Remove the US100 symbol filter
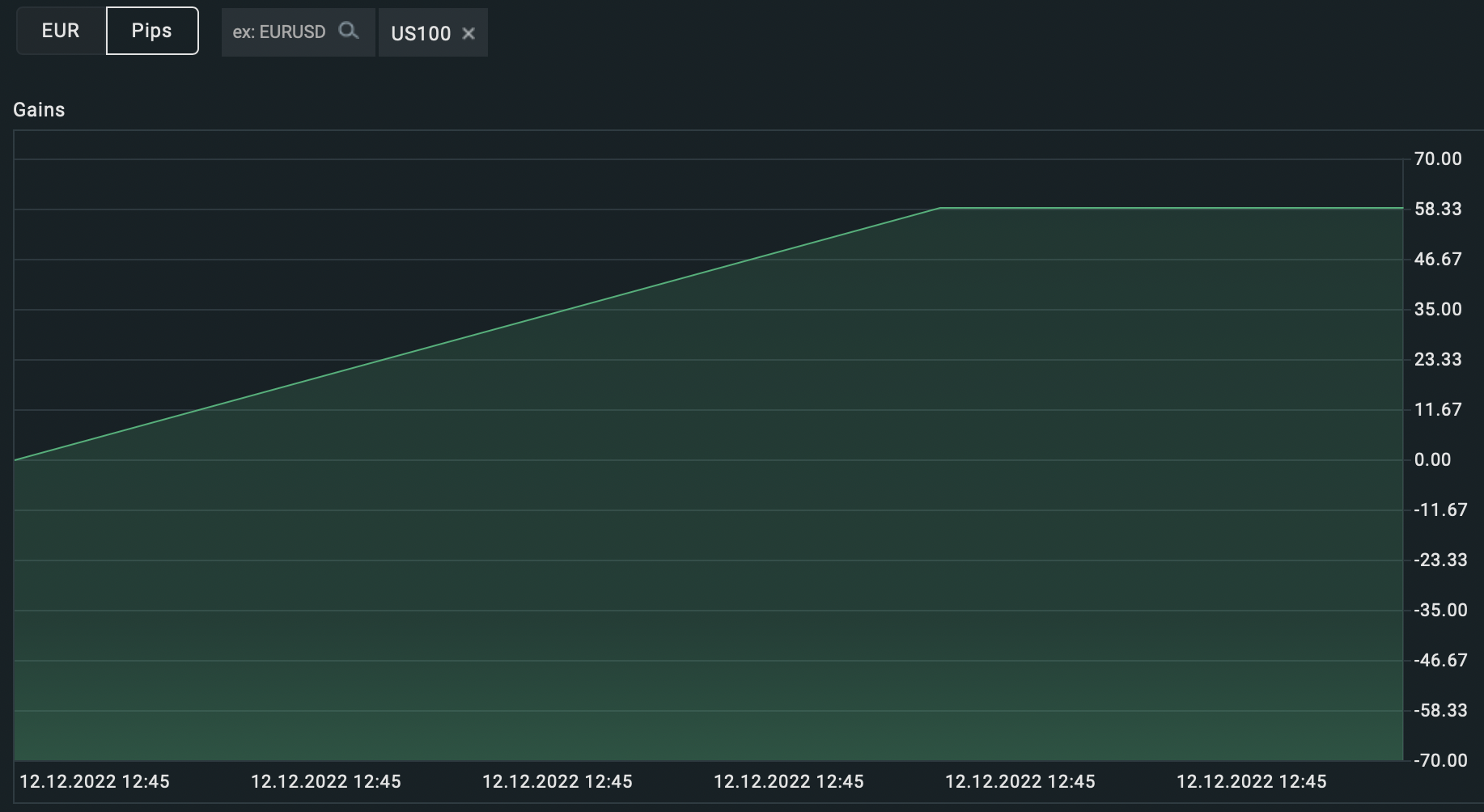Viewport: 1484px width, 812px height. point(469,33)
